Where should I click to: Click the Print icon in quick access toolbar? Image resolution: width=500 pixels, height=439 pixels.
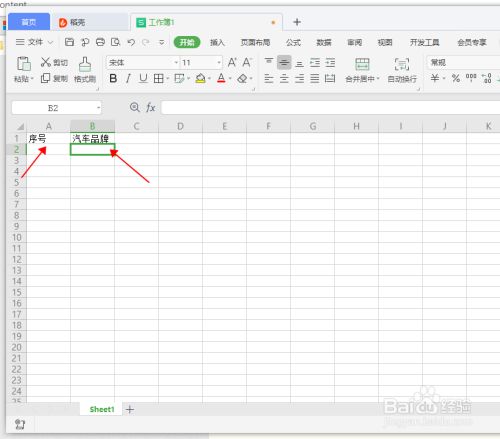(100, 42)
